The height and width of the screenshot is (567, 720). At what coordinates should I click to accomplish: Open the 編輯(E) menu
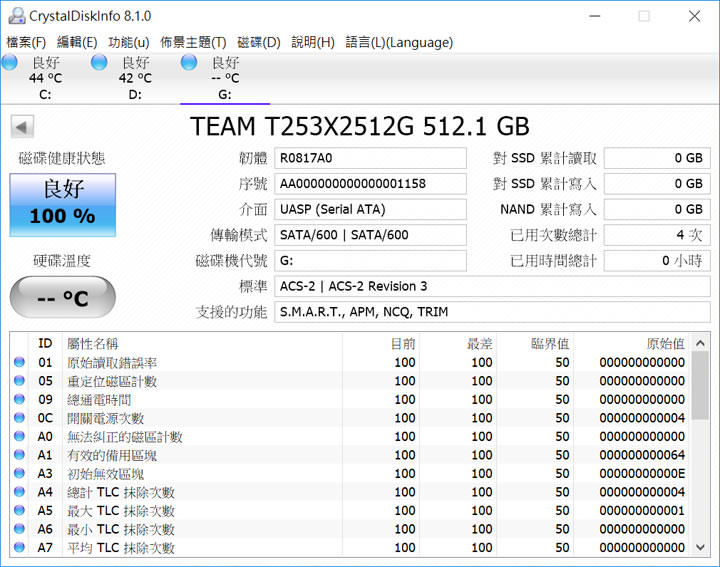point(77,42)
